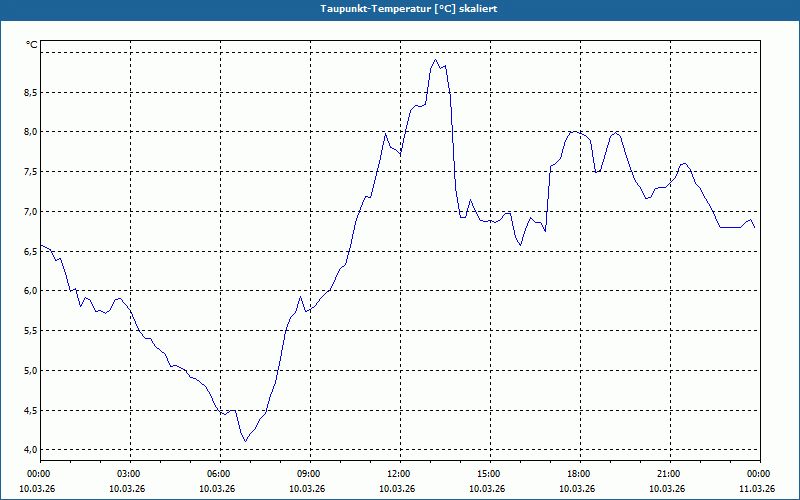Click the 6,0 y-axis label

click(32, 291)
